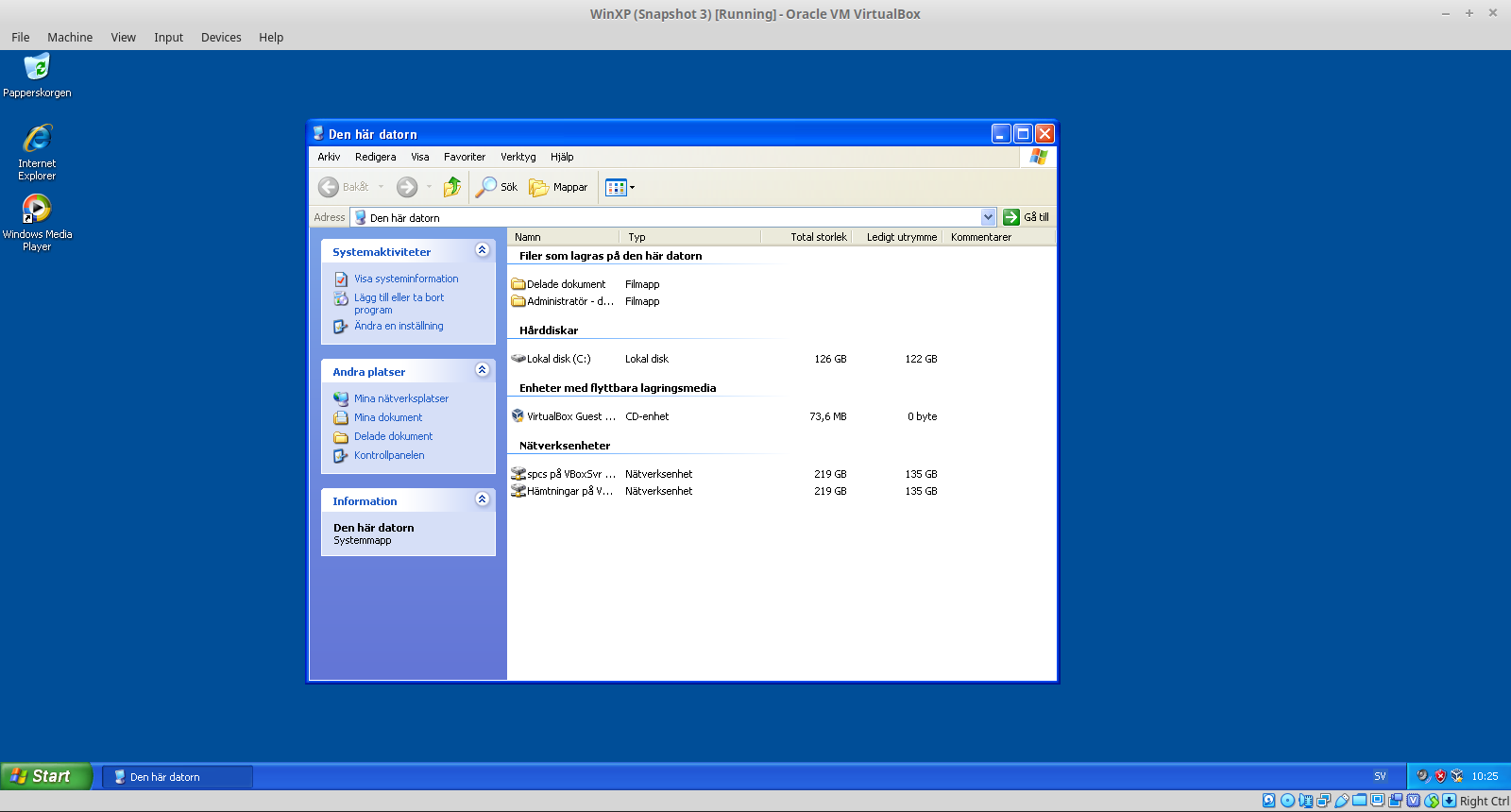Click the display monitor status icon
Viewport: 1511px width, 812px height.
click(1378, 801)
